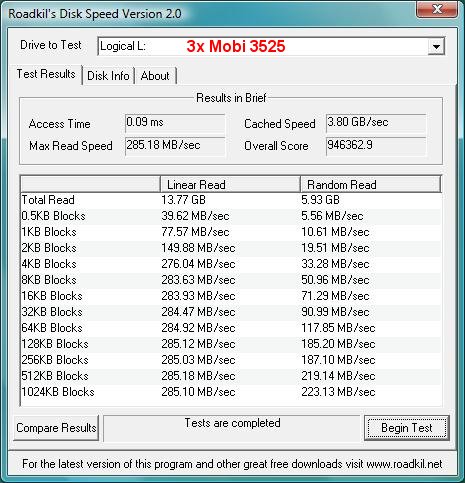Select the 2KB Blocks row label
Image resolution: width=465 pixels, height=483 pixels.
point(49,248)
